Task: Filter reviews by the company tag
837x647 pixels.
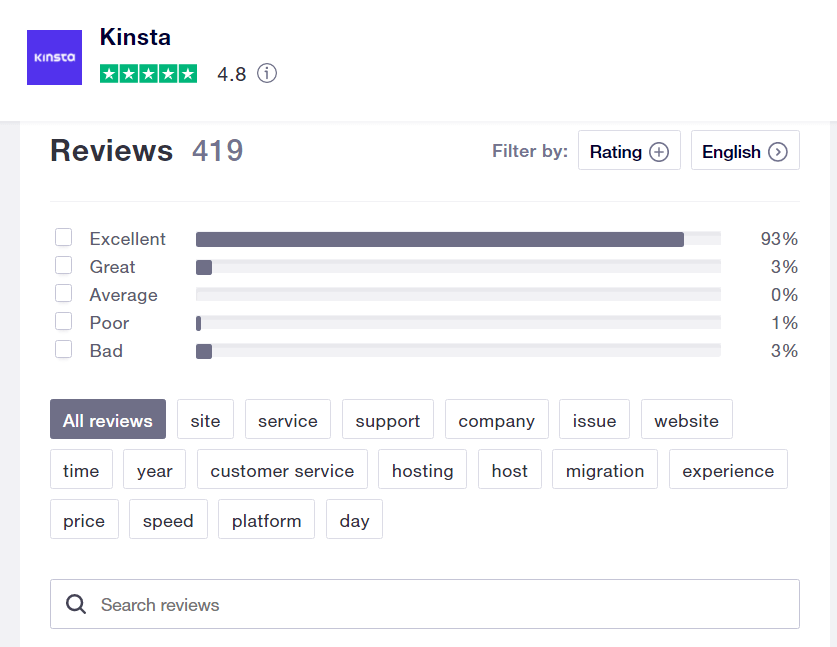Action: coord(496,420)
